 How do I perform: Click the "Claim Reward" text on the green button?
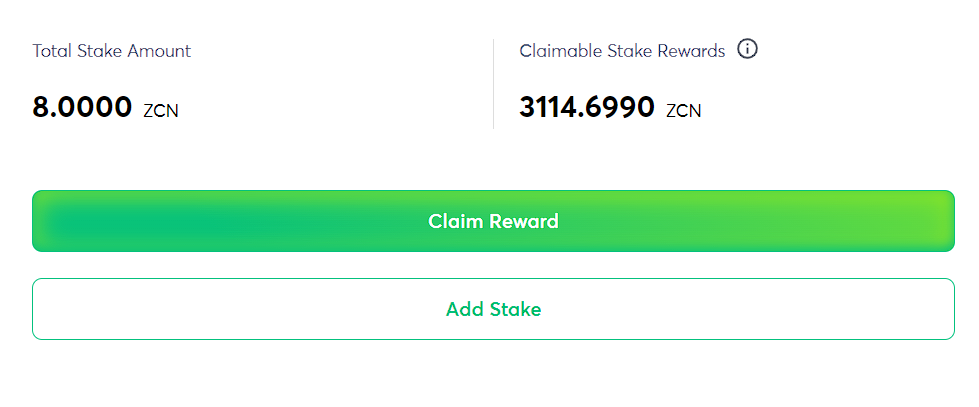[493, 221]
